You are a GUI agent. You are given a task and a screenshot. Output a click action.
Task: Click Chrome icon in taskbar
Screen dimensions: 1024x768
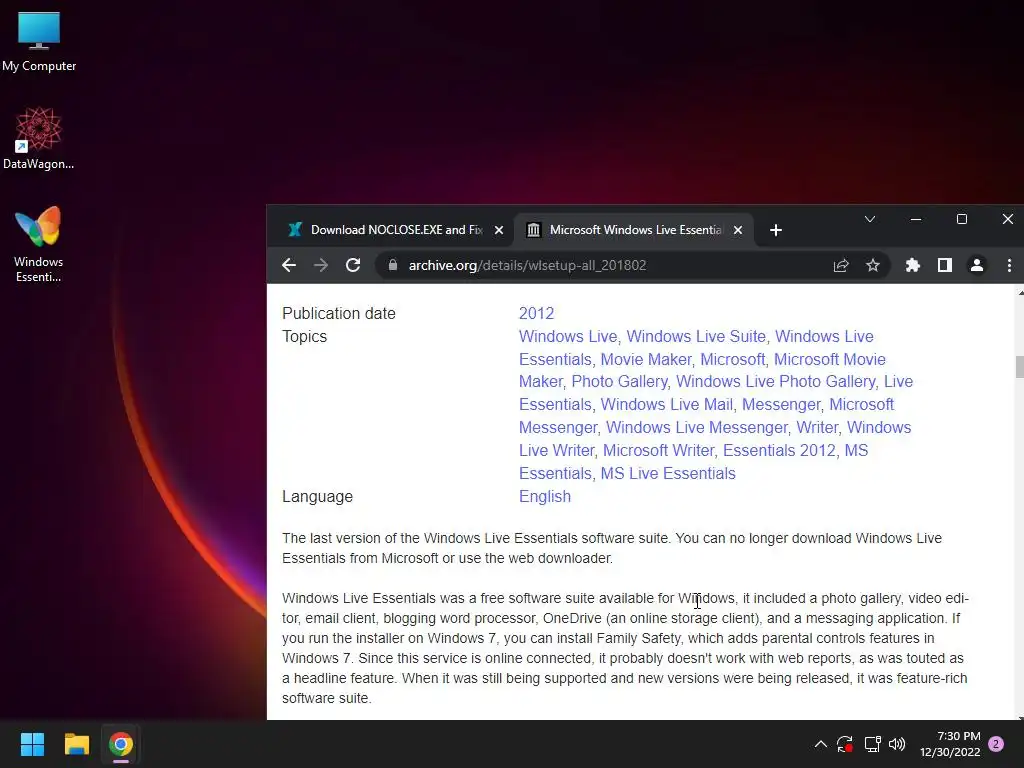121,744
